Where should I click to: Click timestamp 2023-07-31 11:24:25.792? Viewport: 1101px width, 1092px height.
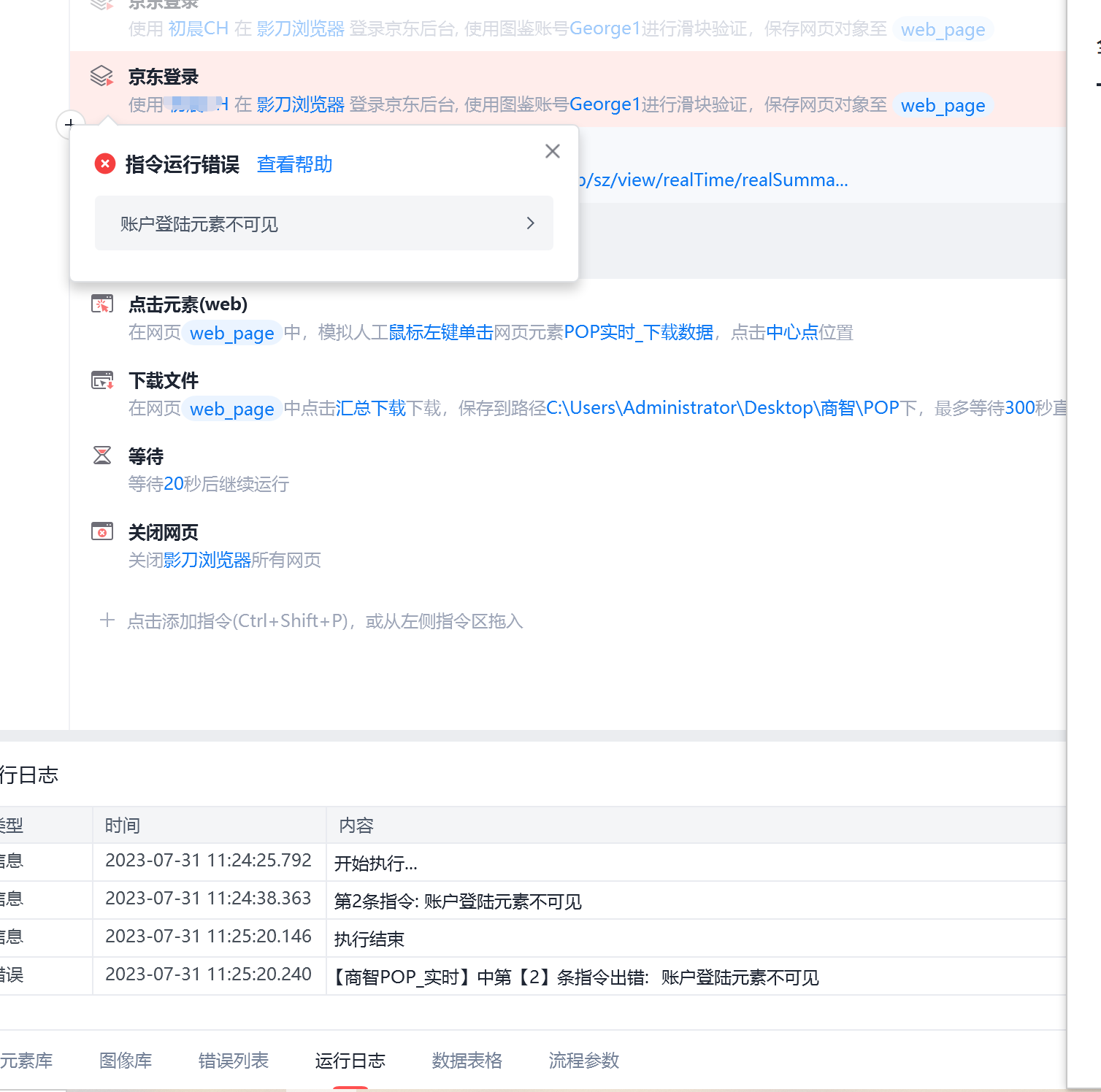coord(208,861)
